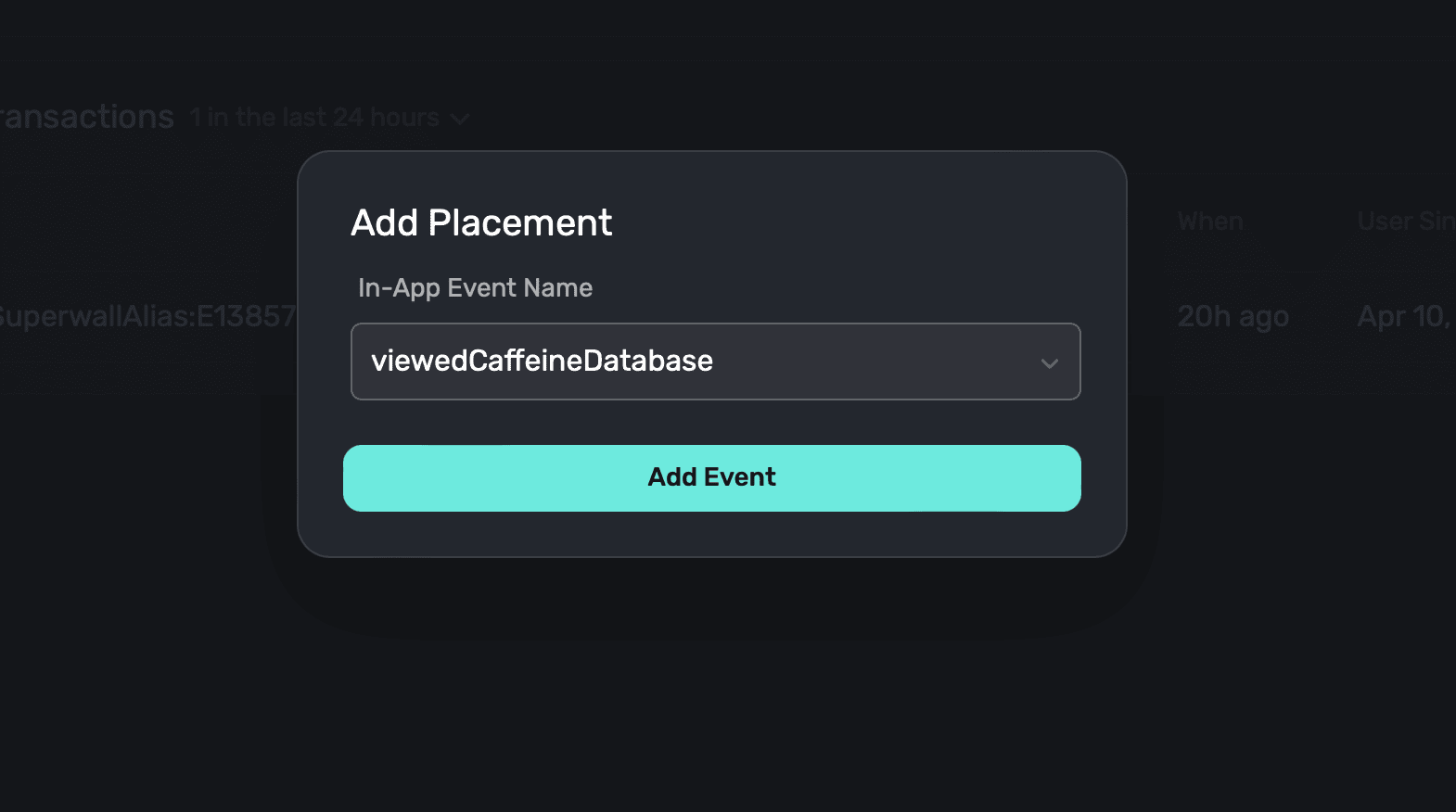Click the chevron arrow inside event name field
Image resolution: width=1456 pixels, height=812 pixels.
[1049, 363]
